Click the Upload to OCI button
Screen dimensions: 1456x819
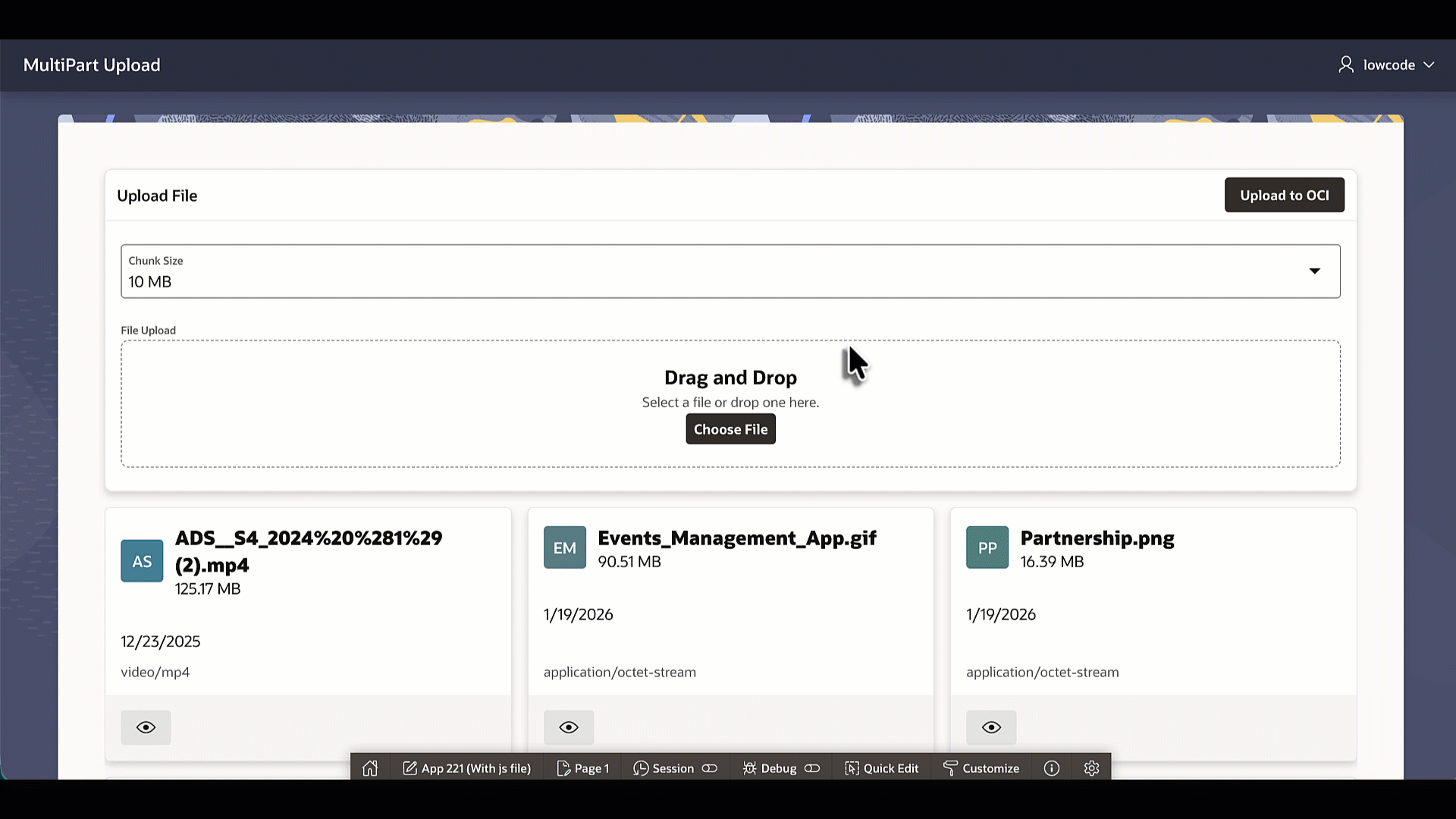(1284, 195)
